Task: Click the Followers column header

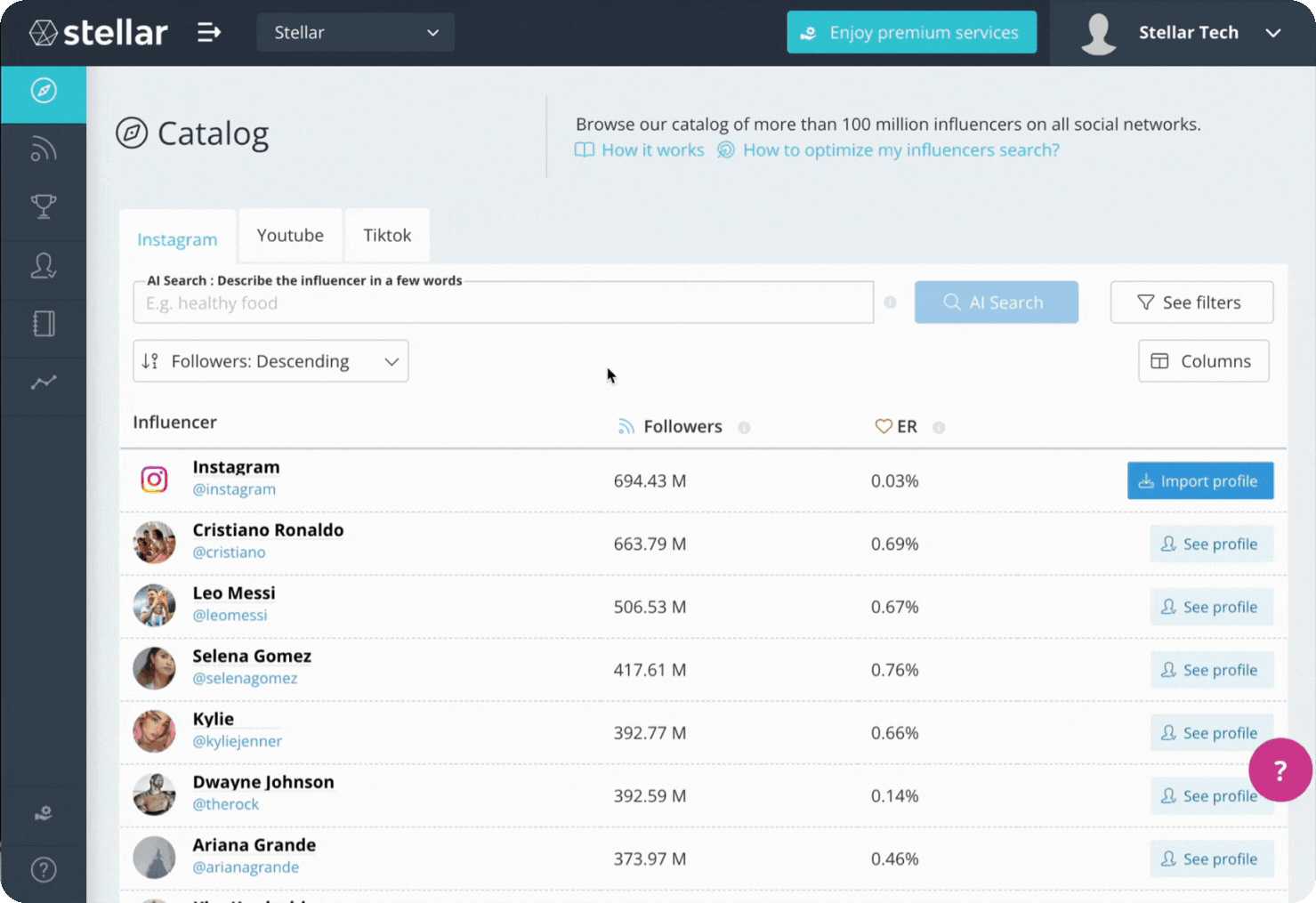Action: (x=682, y=427)
